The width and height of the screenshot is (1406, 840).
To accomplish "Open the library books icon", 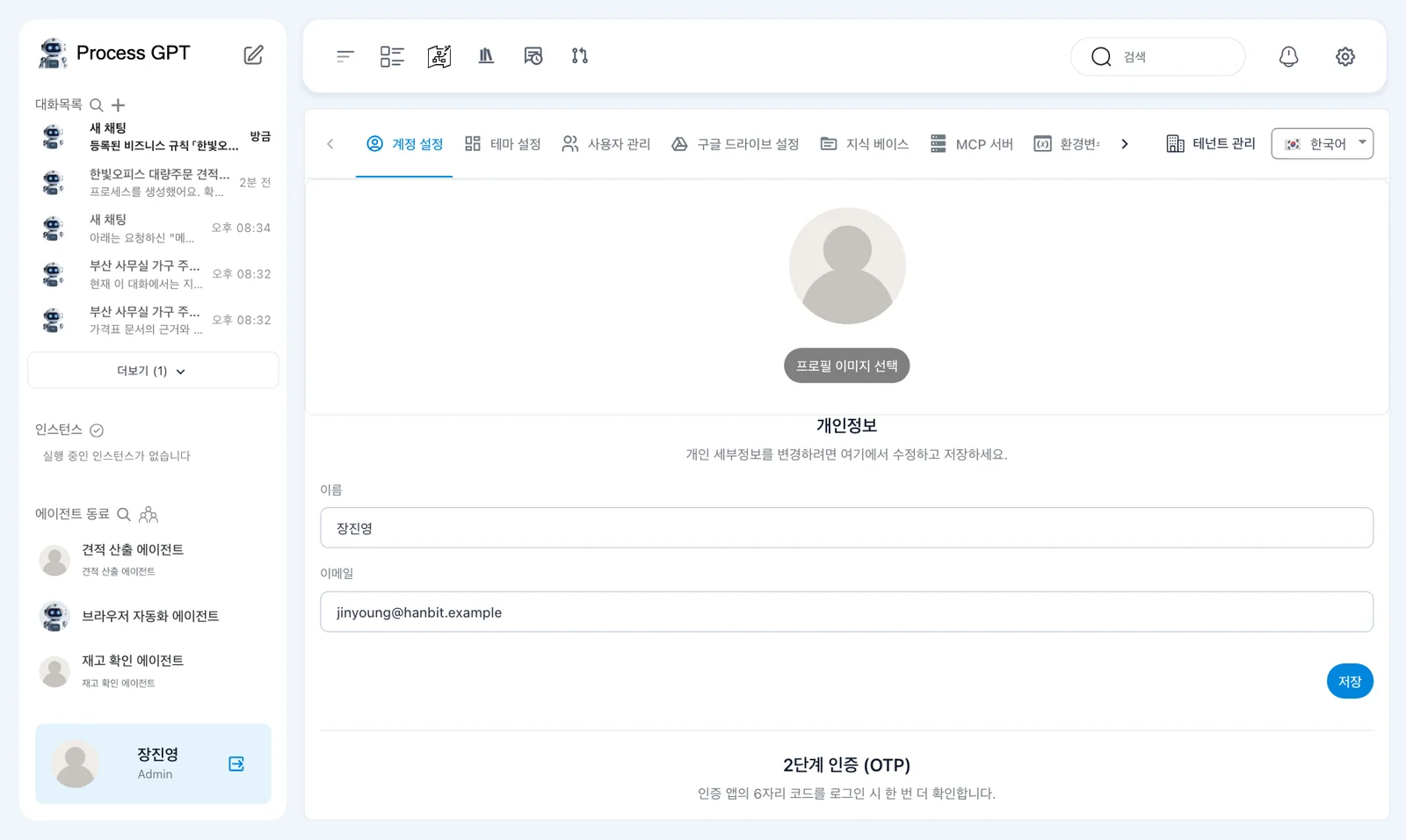I will [x=486, y=56].
